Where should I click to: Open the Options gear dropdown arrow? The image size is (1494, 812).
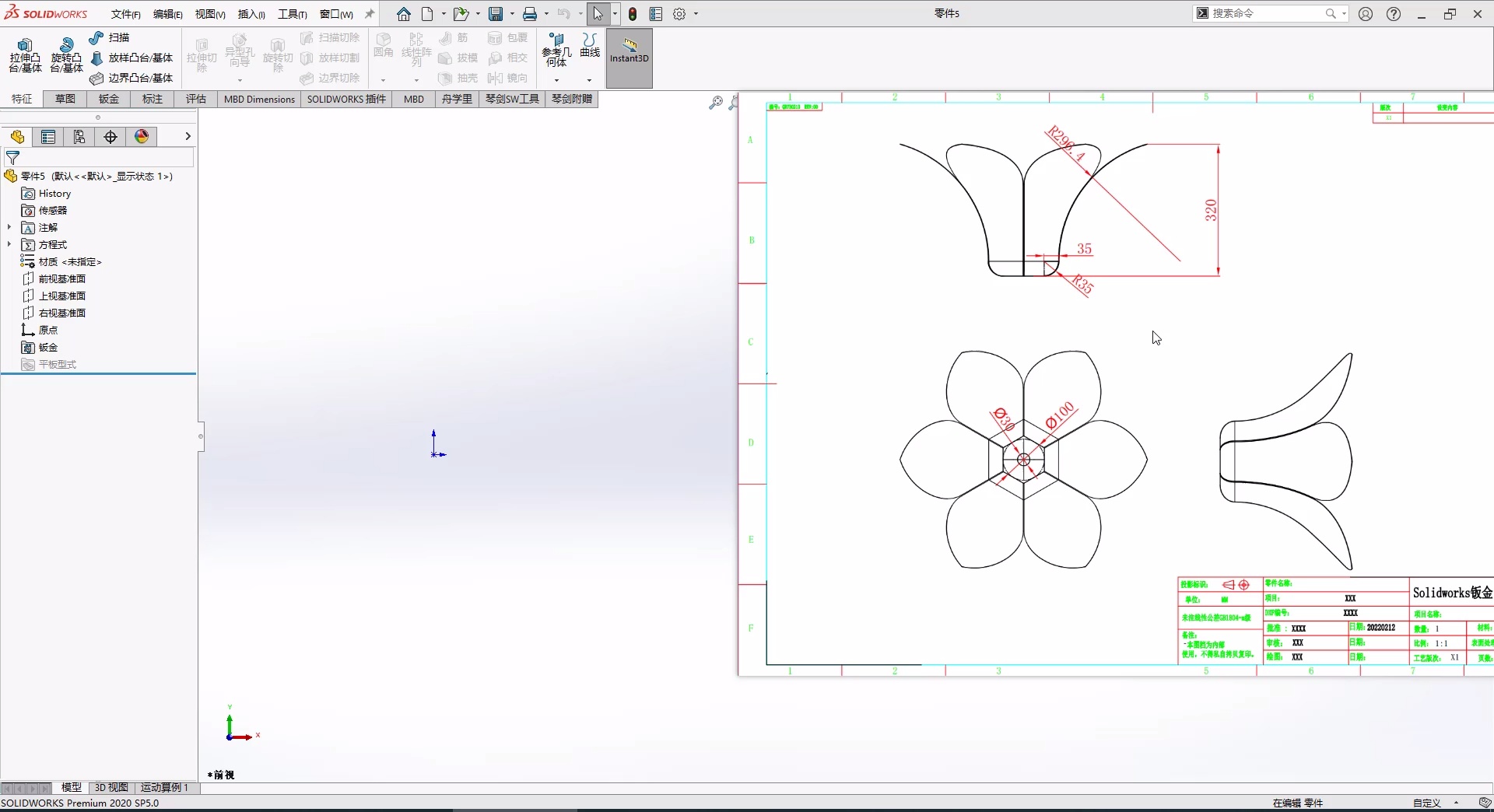696,14
